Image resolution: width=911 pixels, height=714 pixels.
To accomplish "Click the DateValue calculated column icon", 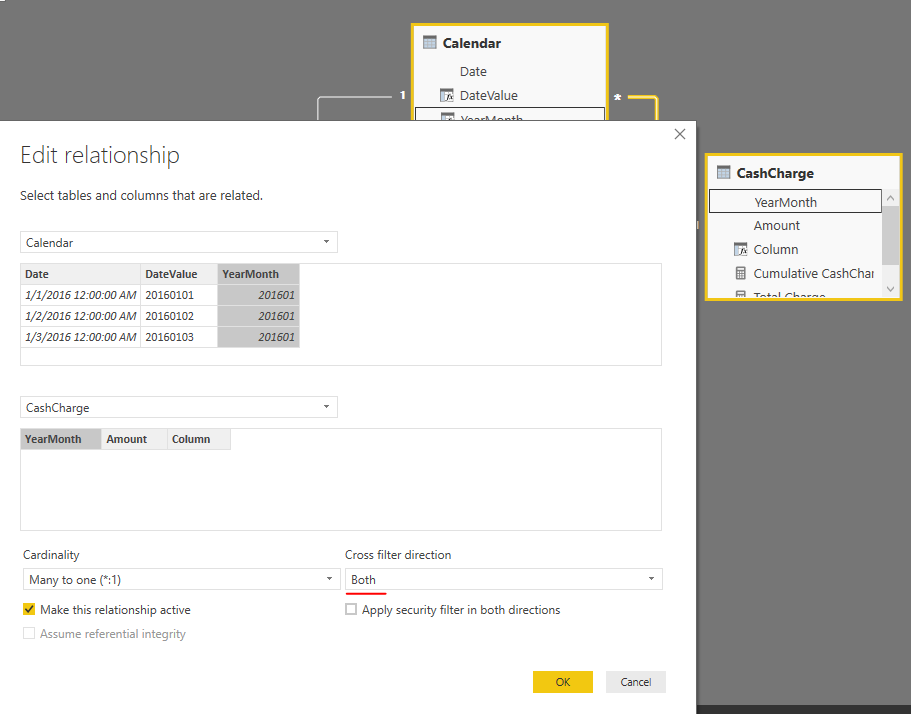I will tap(447, 95).
